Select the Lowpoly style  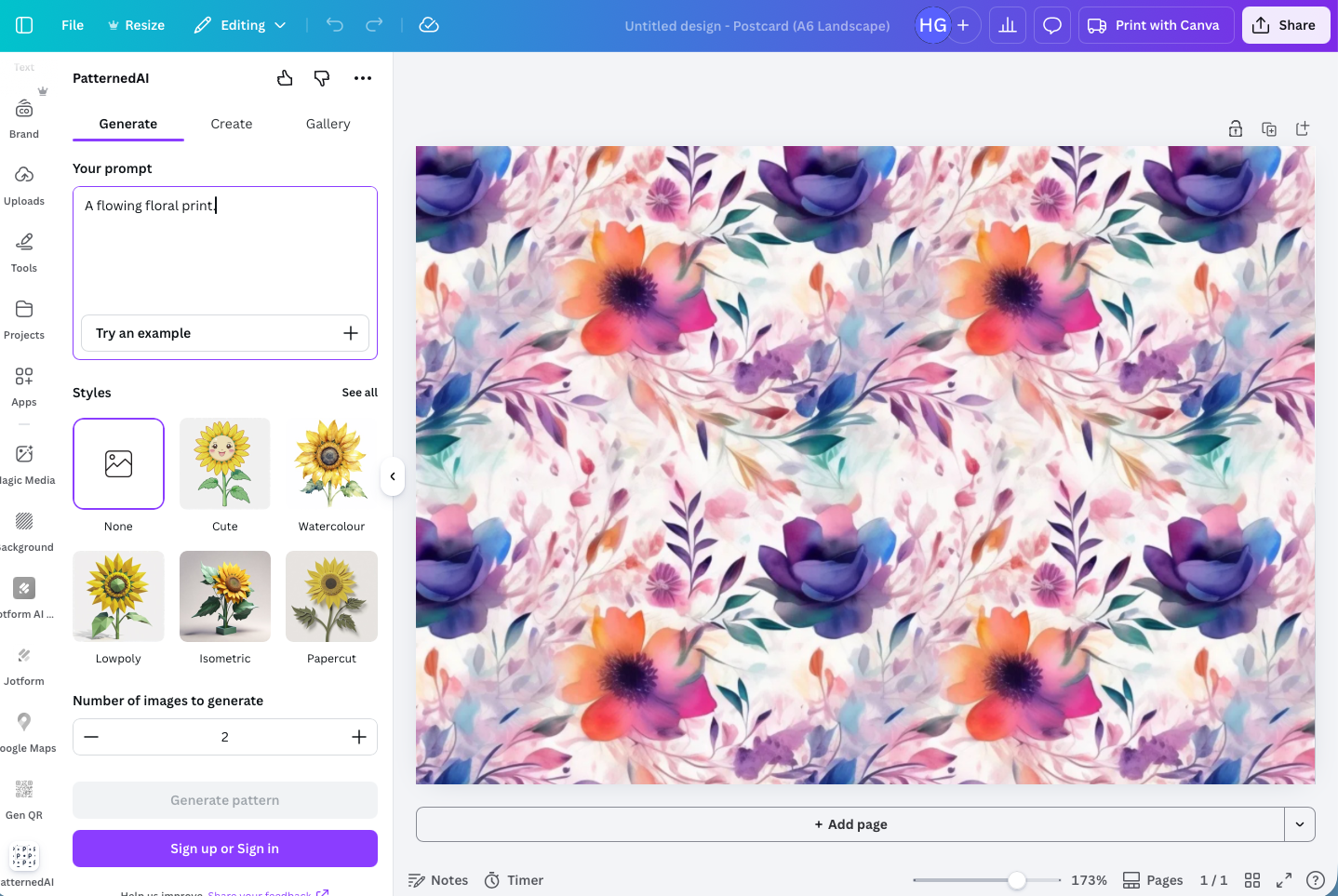(118, 596)
